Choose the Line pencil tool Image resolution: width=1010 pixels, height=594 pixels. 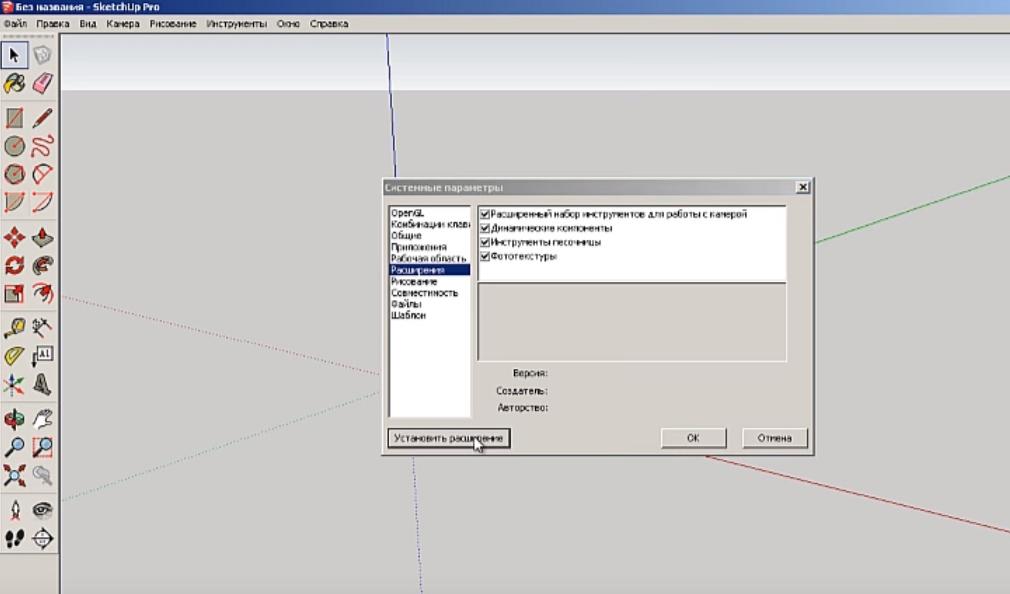pos(43,119)
